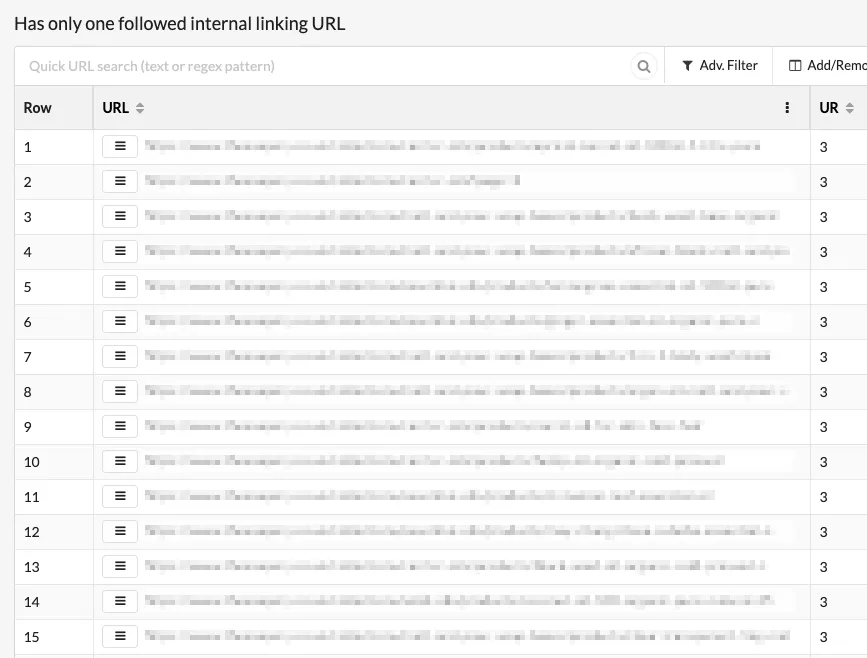Screen dimensions: 867x658
Task: Open the hamburger menu on row 10
Action: 120,461
